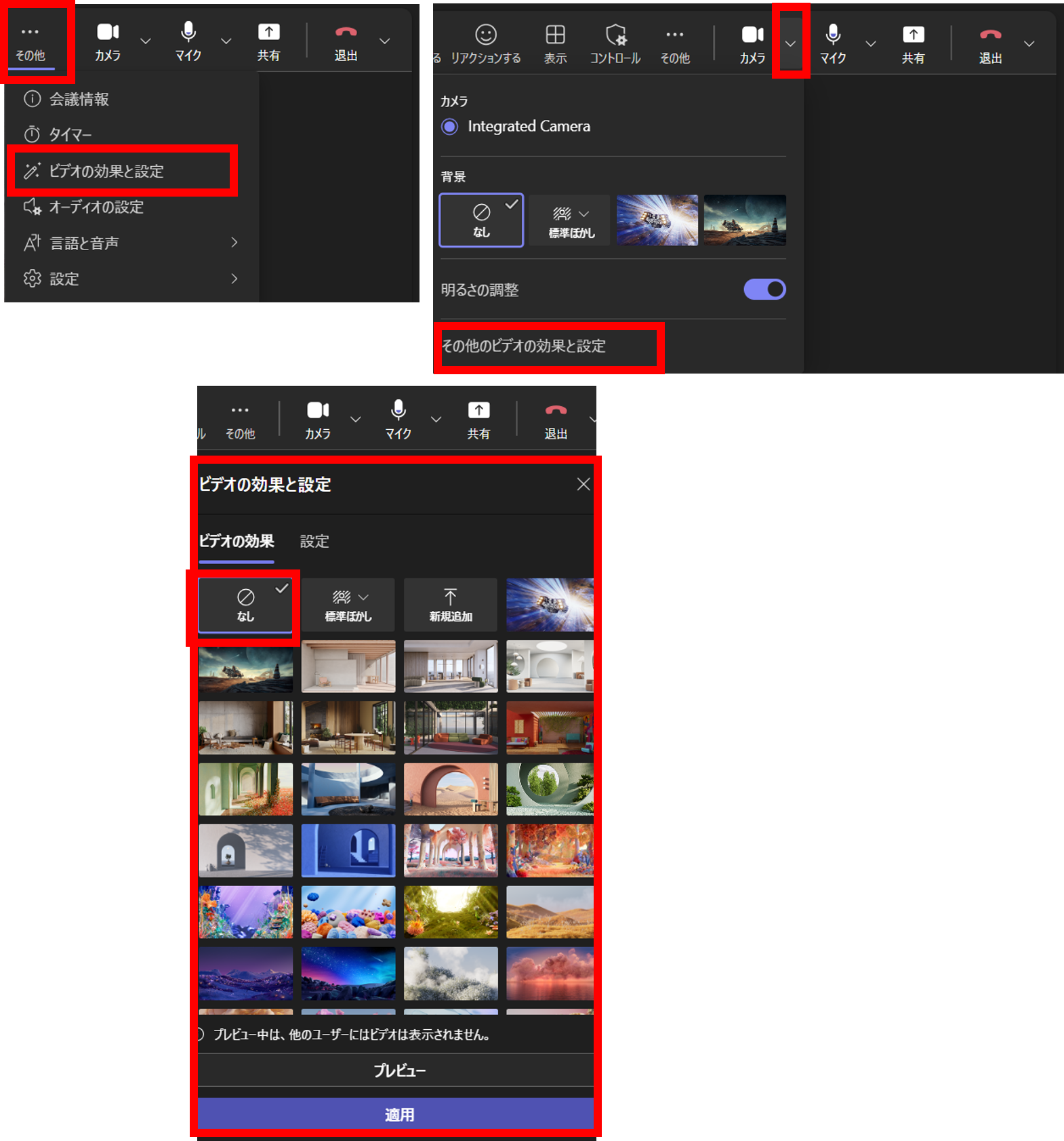Viewport: 1064px width, 1141px height.
Task: Select Integrated Camera radio button
Action: 449,127
